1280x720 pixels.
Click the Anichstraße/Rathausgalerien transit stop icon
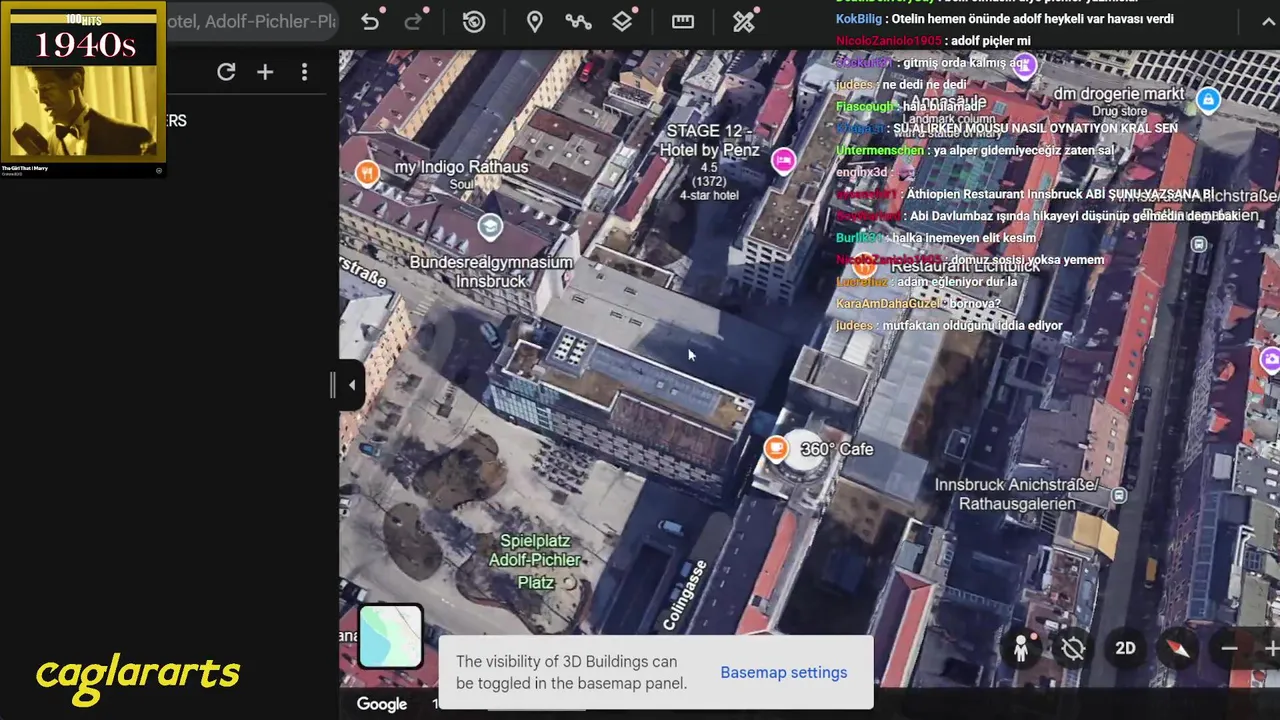[1119, 495]
